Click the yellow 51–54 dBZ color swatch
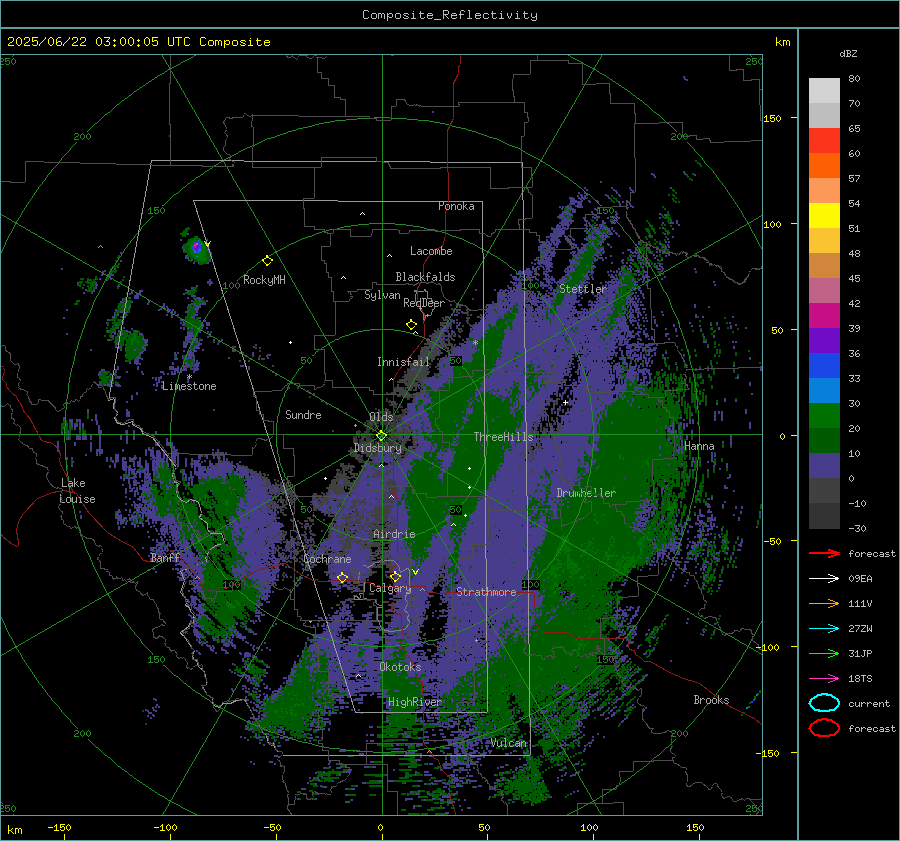The image size is (900, 841). point(824,216)
